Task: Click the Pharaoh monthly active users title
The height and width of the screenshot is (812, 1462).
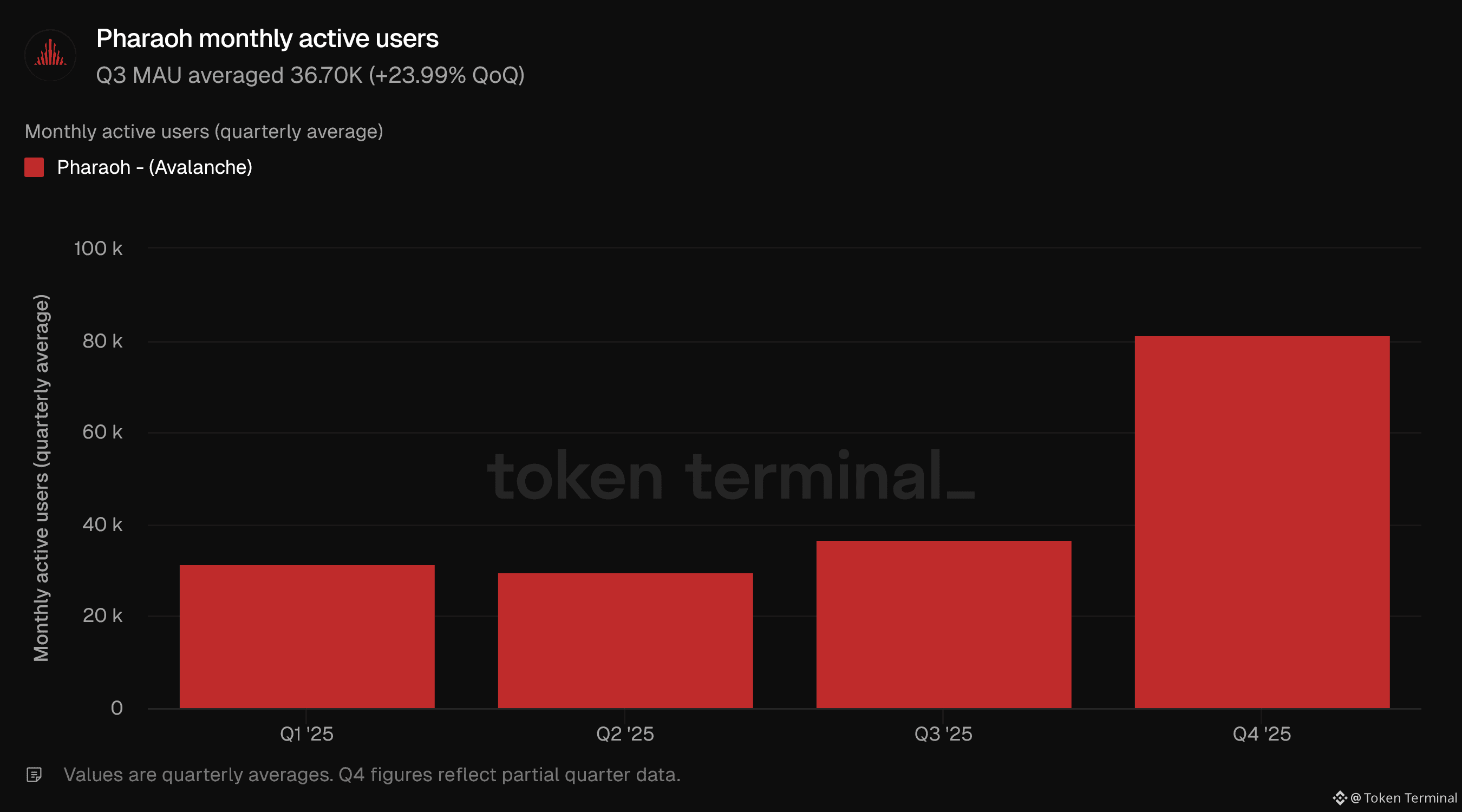Action: click(x=267, y=38)
